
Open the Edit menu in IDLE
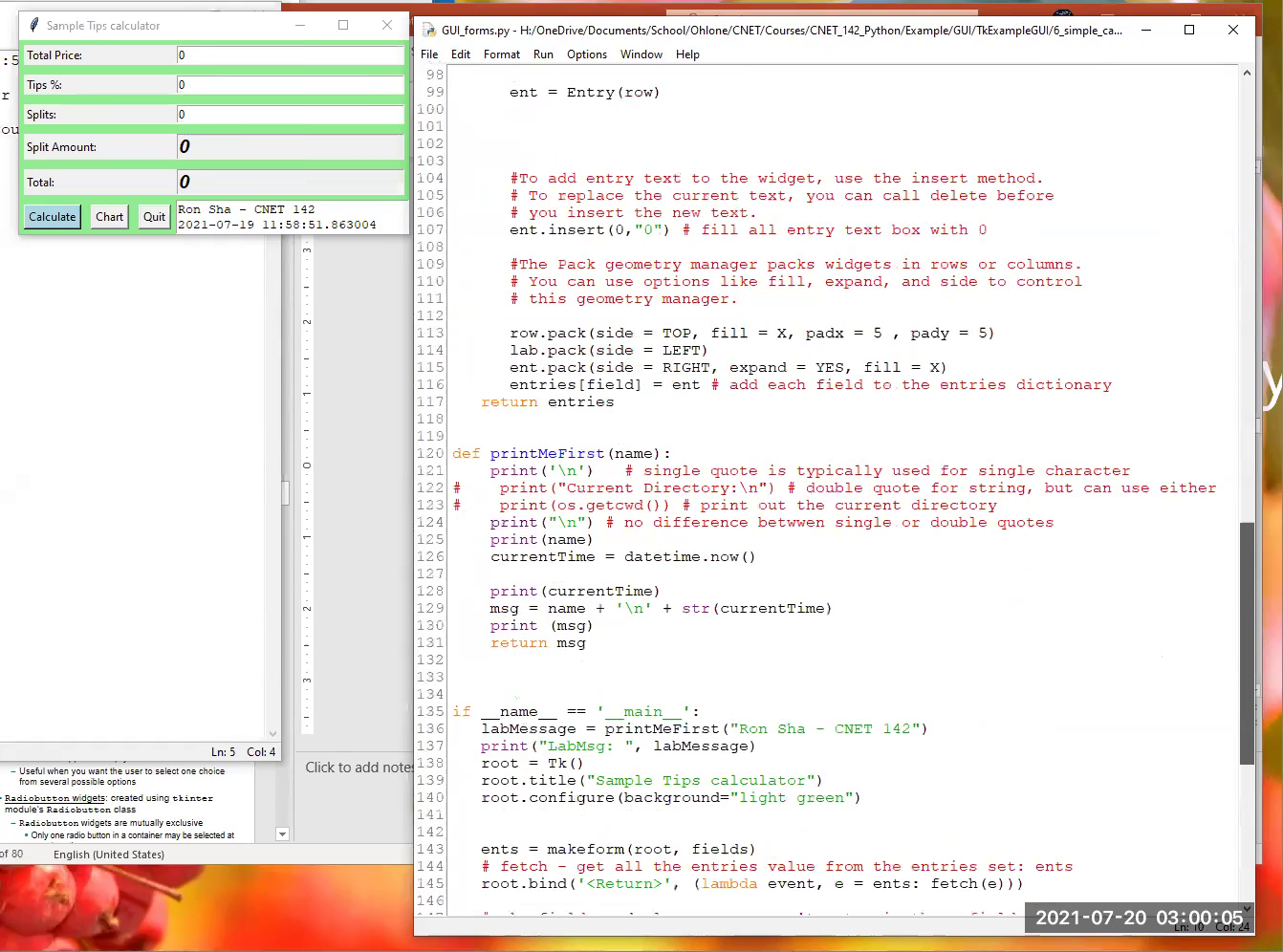pyautogui.click(x=461, y=54)
